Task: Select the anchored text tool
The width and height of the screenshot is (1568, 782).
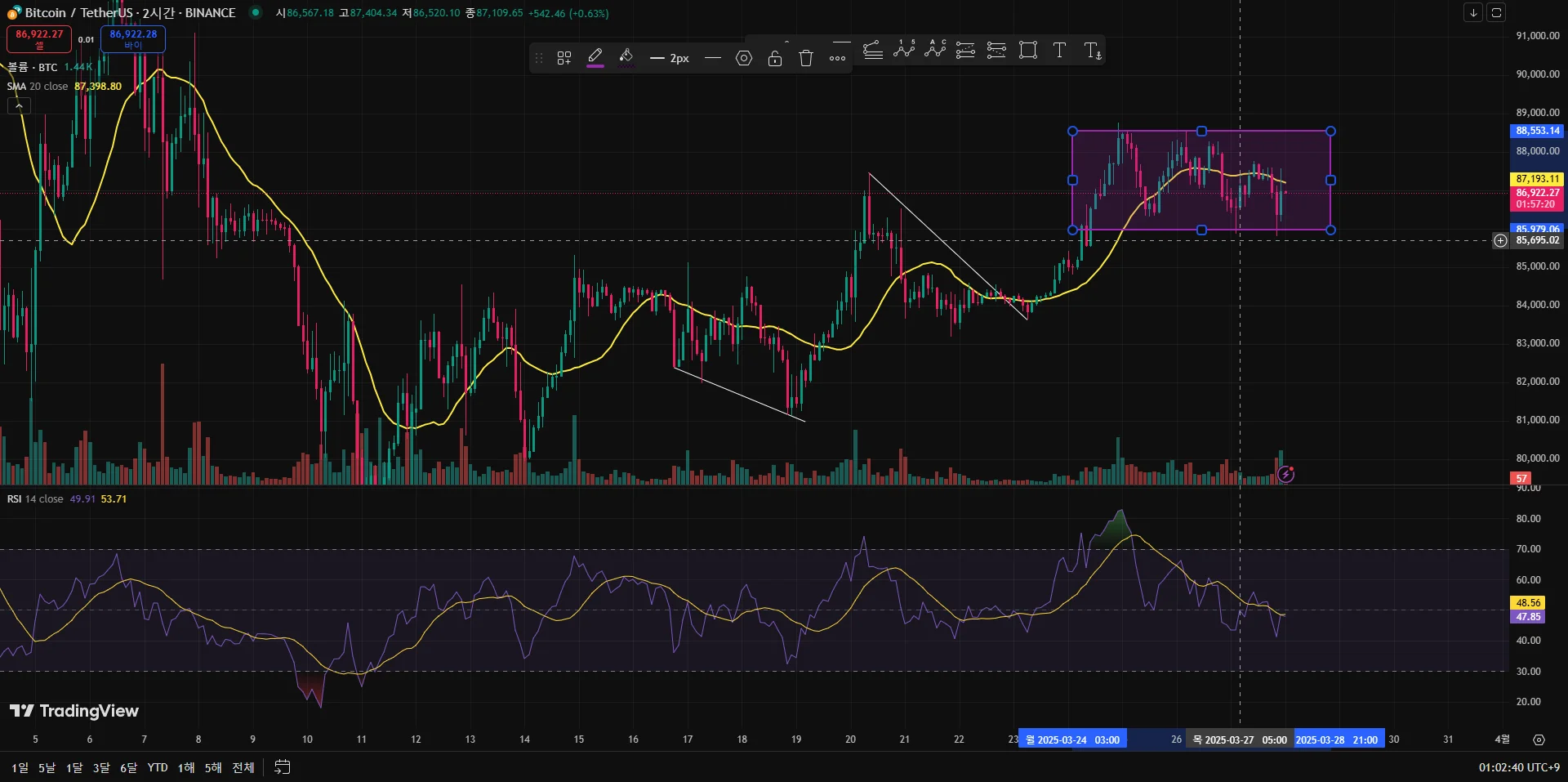Action: click(1092, 50)
